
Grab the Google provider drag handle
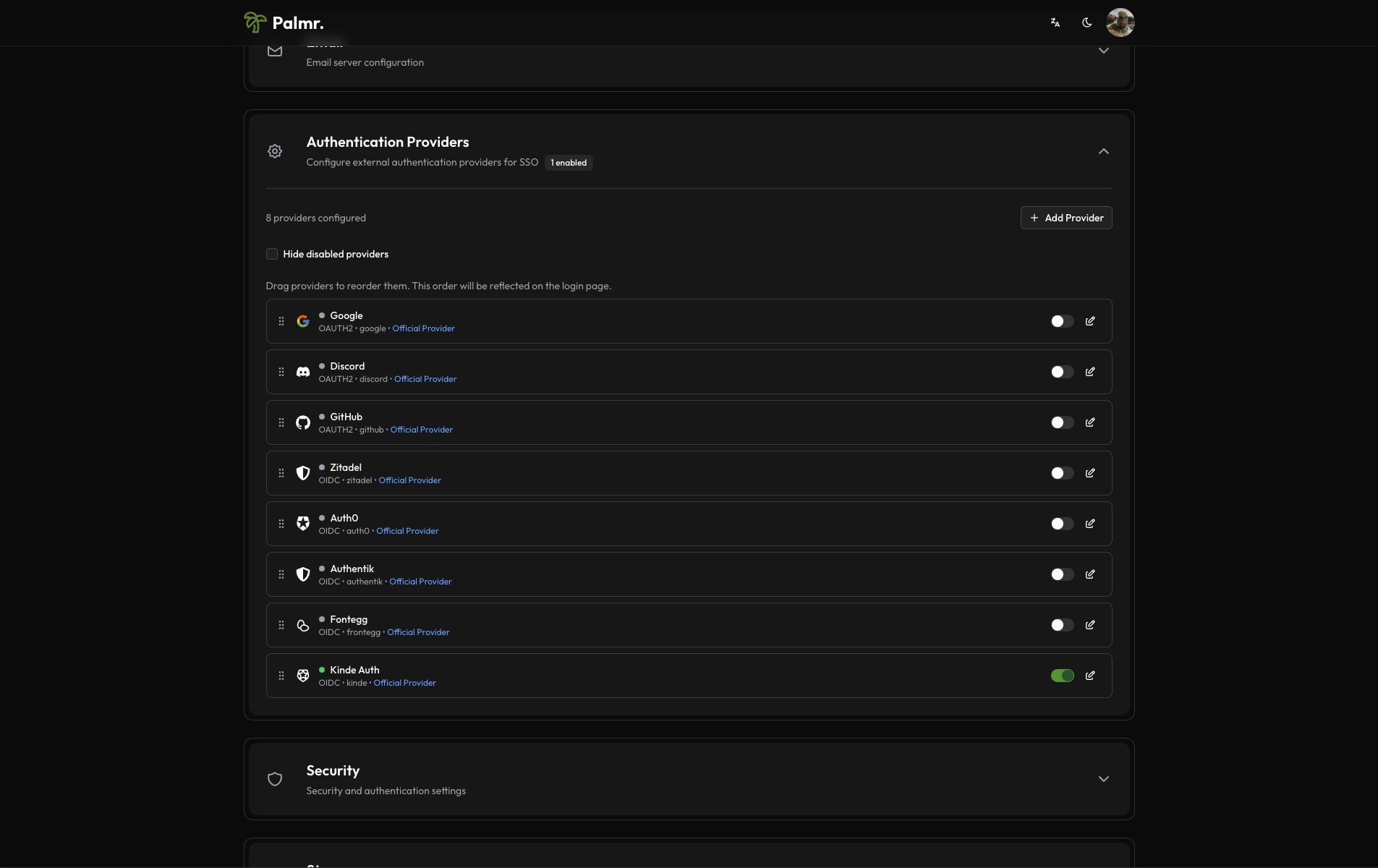coord(281,321)
